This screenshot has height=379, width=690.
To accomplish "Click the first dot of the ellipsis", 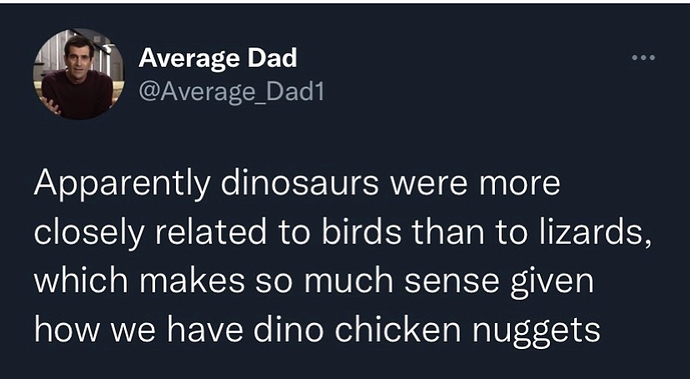I will point(635,57).
